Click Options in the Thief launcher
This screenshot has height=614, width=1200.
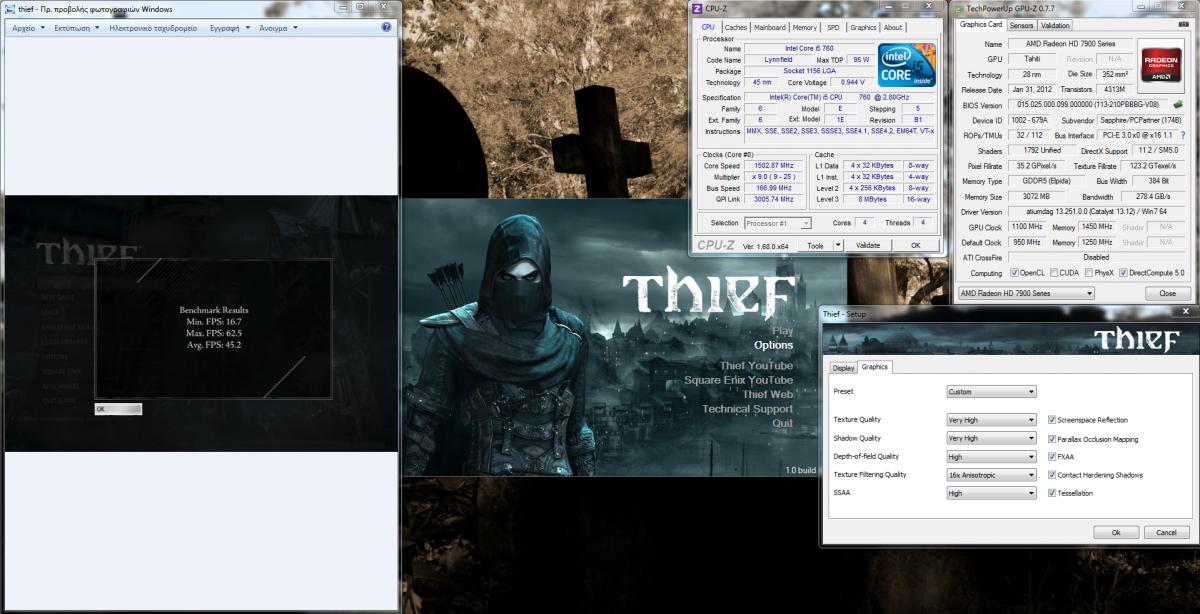click(773, 345)
